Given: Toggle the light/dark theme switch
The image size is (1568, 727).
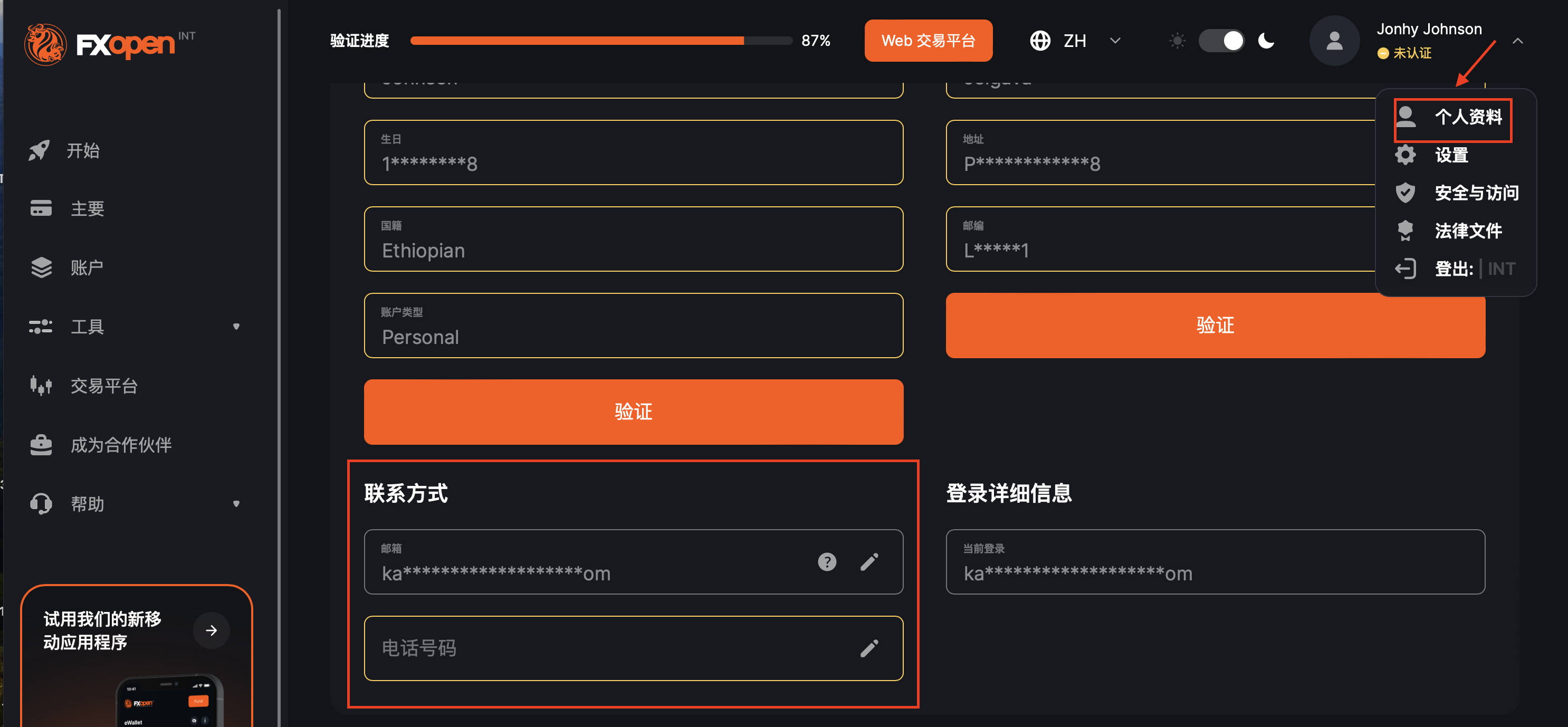Looking at the screenshot, I should point(1221,41).
